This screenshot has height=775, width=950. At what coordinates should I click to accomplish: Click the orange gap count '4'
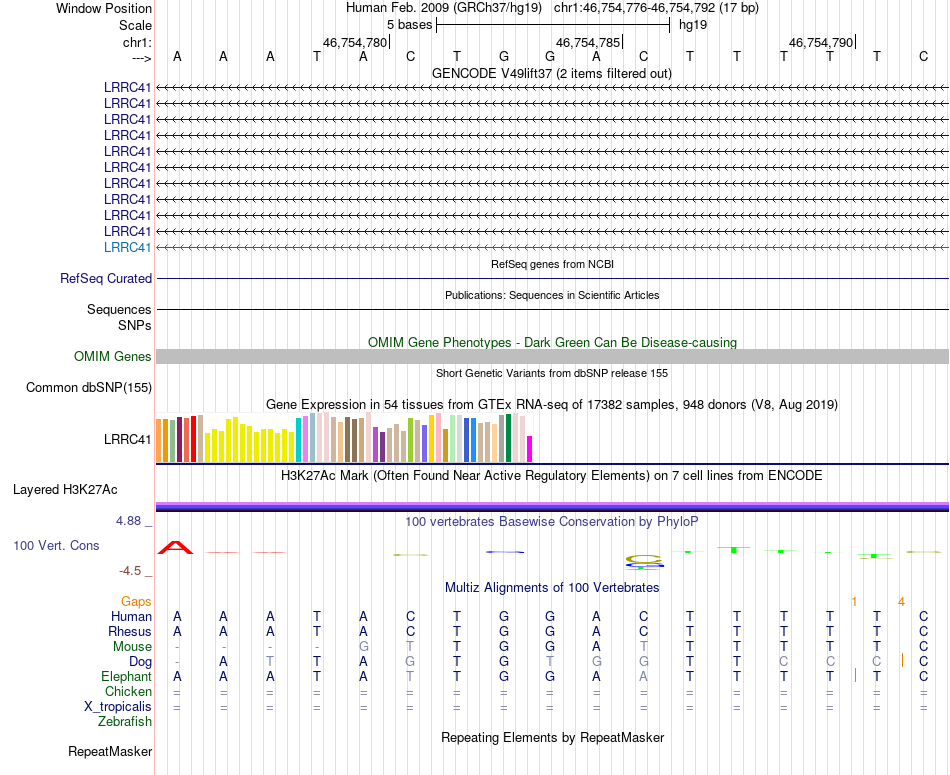[902, 602]
